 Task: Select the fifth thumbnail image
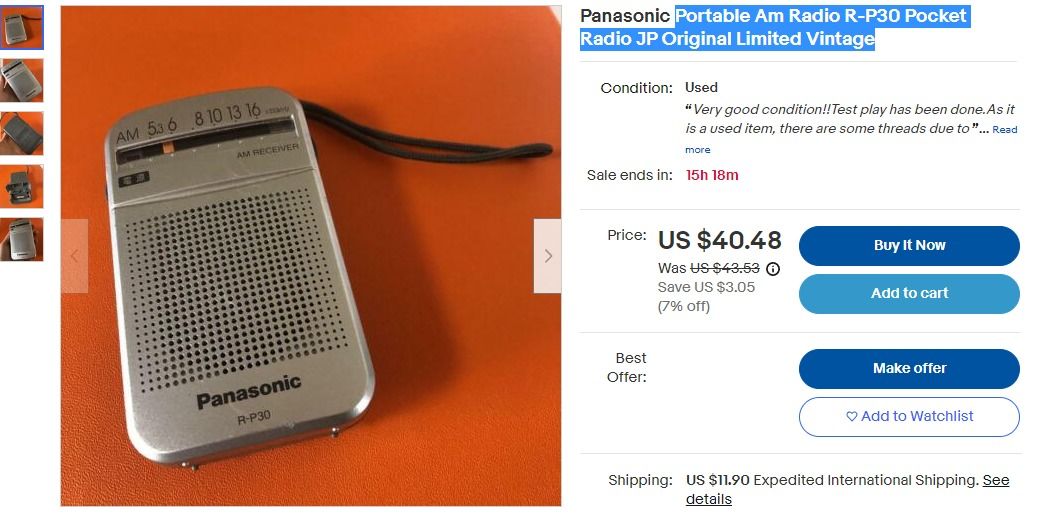(x=22, y=239)
